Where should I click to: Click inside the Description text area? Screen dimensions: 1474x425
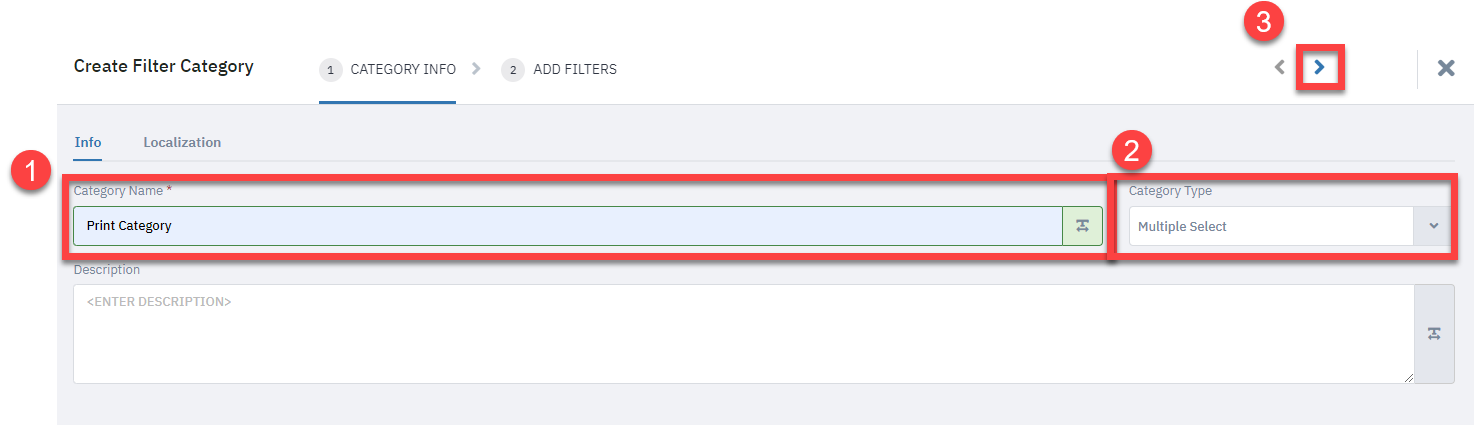tap(744, 334)
